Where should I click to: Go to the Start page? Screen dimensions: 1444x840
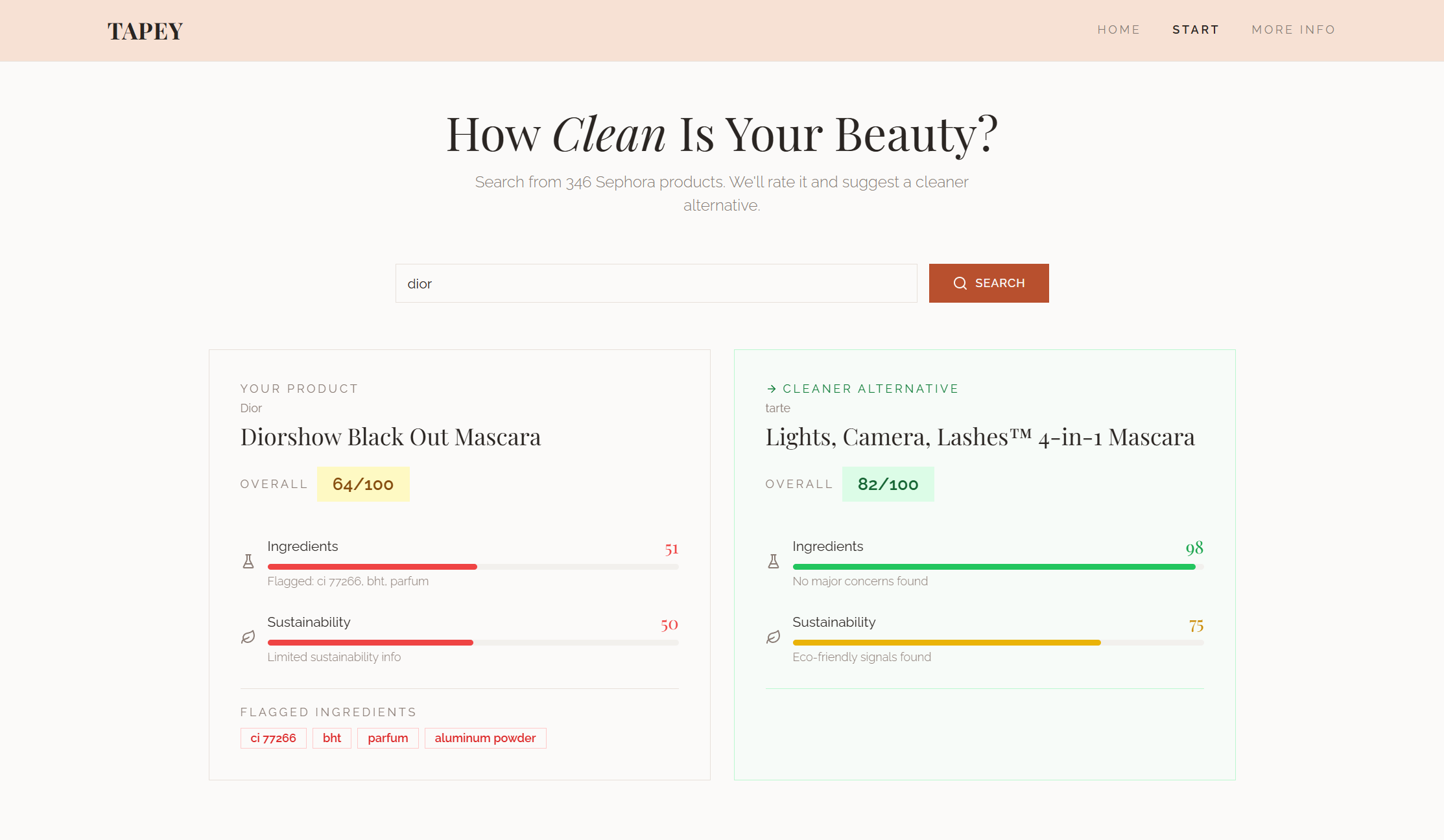(x=1196, y=30)
